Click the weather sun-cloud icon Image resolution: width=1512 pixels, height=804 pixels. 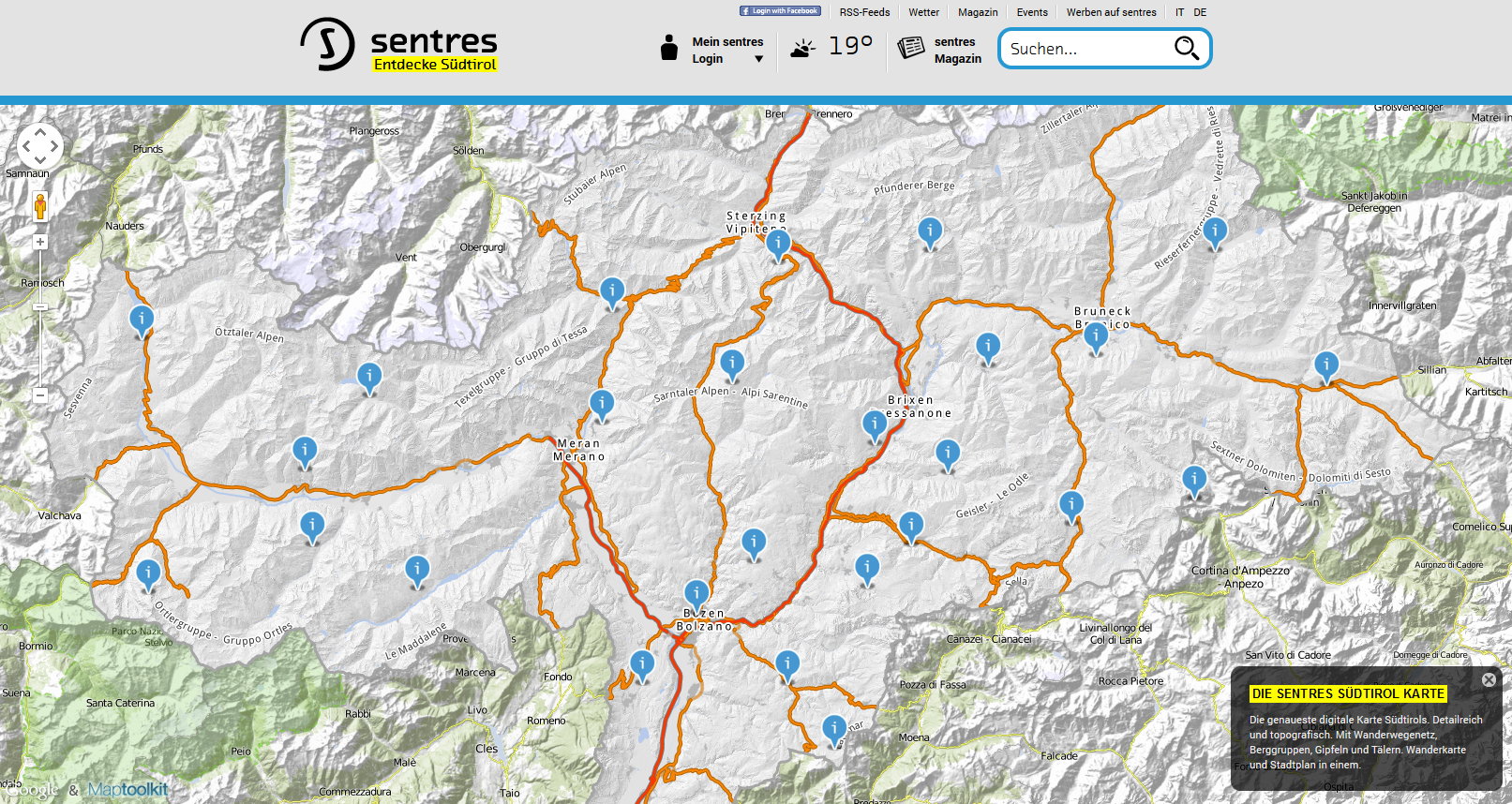point(802,49)
